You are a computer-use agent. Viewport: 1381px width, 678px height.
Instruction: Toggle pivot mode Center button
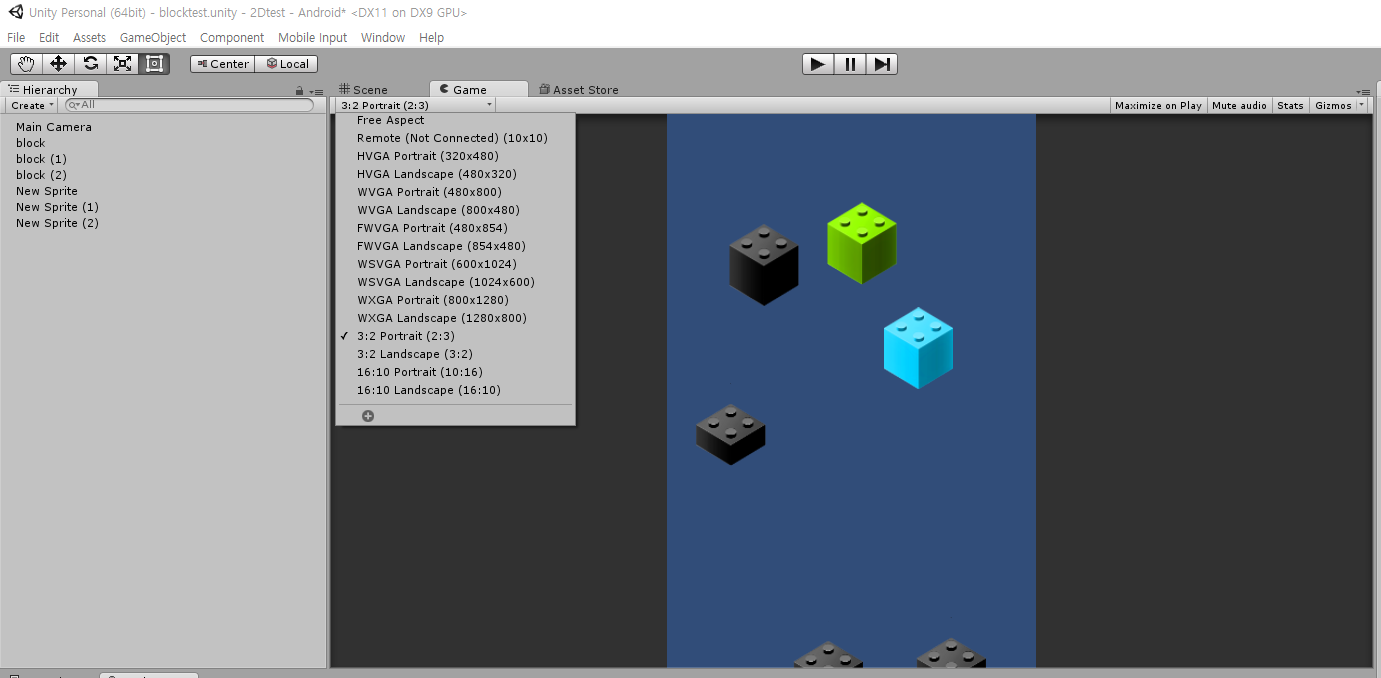(222, 64)
